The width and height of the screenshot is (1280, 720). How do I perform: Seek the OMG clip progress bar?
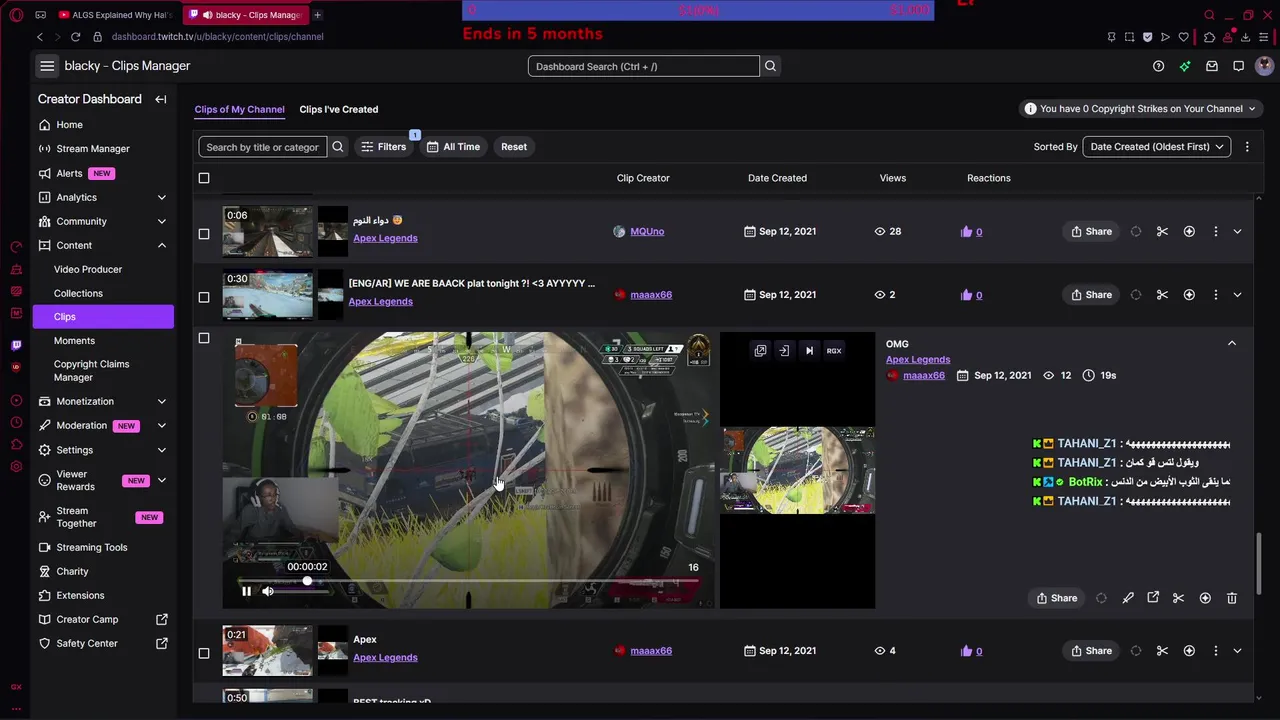(468, 581)
